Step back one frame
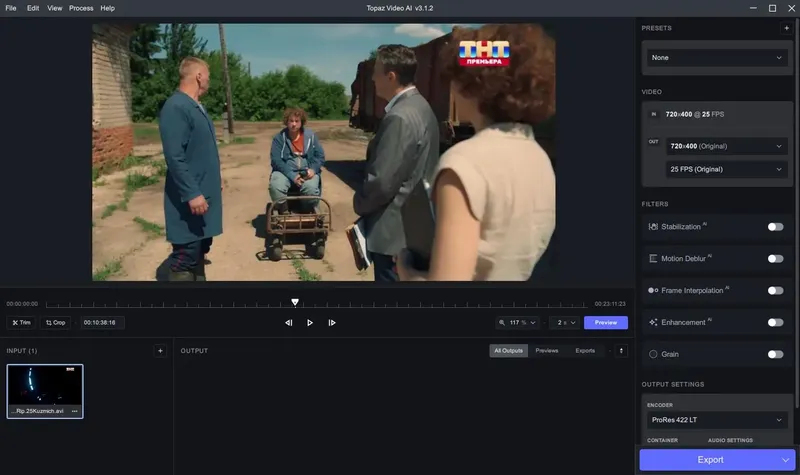 click(289, 322)
